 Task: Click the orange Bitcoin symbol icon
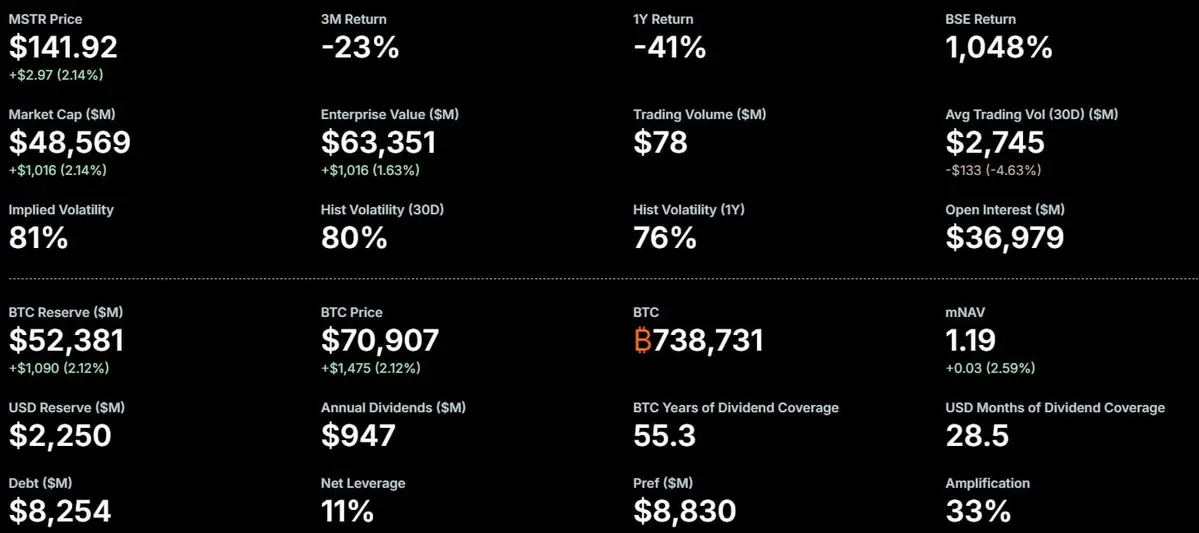[642, 340]
